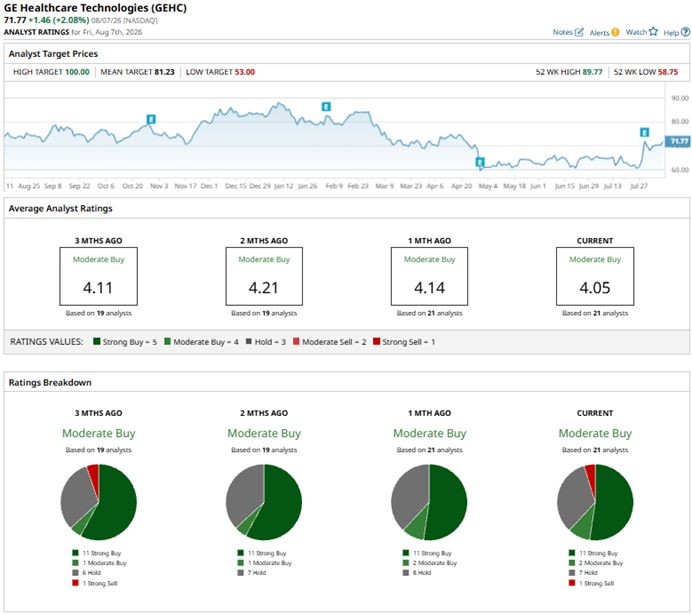Image resolution: width=692 pixels, height=614 pixels.
Task: Click the Moderate Sell legend swatch
Action: pos(296,341)
